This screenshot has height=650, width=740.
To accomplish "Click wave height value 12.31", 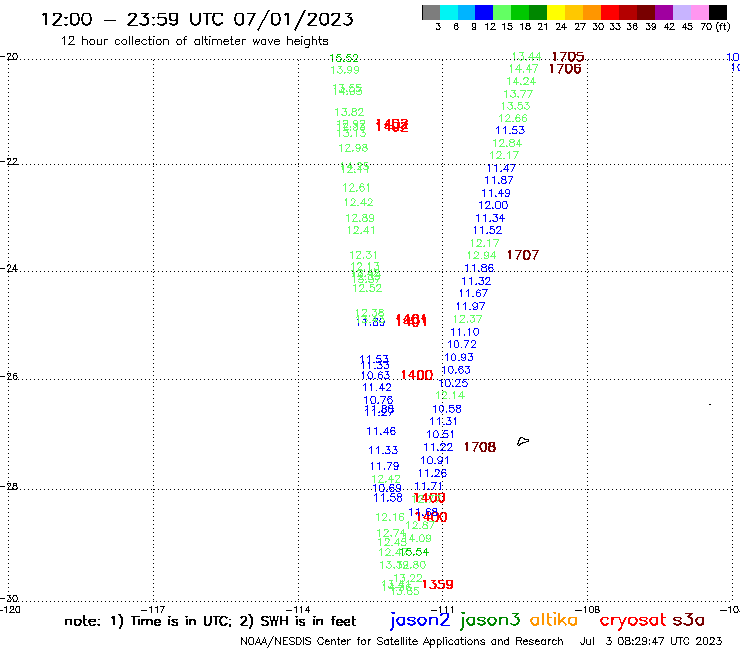I will (x=363, y=255).
